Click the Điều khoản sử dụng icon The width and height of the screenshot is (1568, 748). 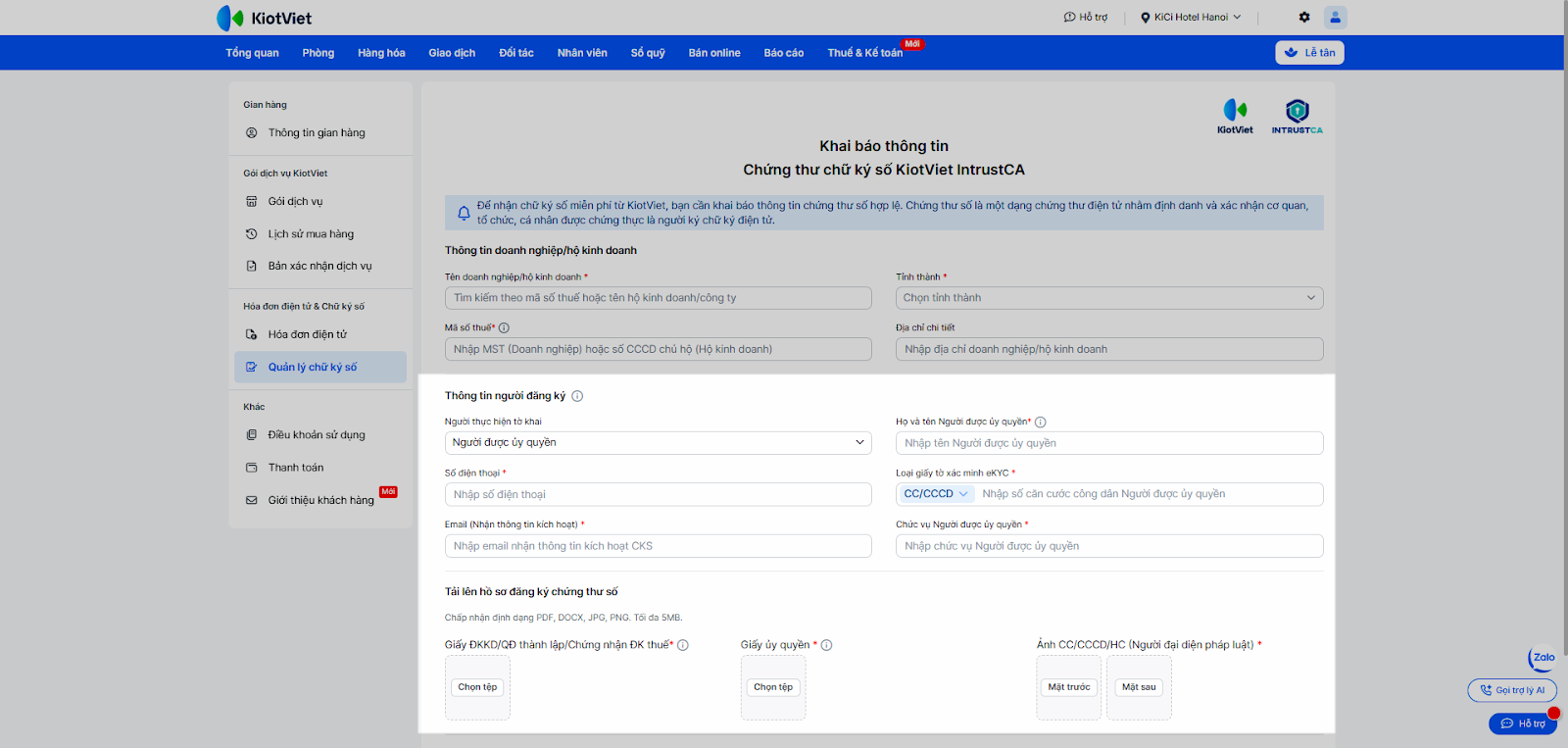coord(251,434)
